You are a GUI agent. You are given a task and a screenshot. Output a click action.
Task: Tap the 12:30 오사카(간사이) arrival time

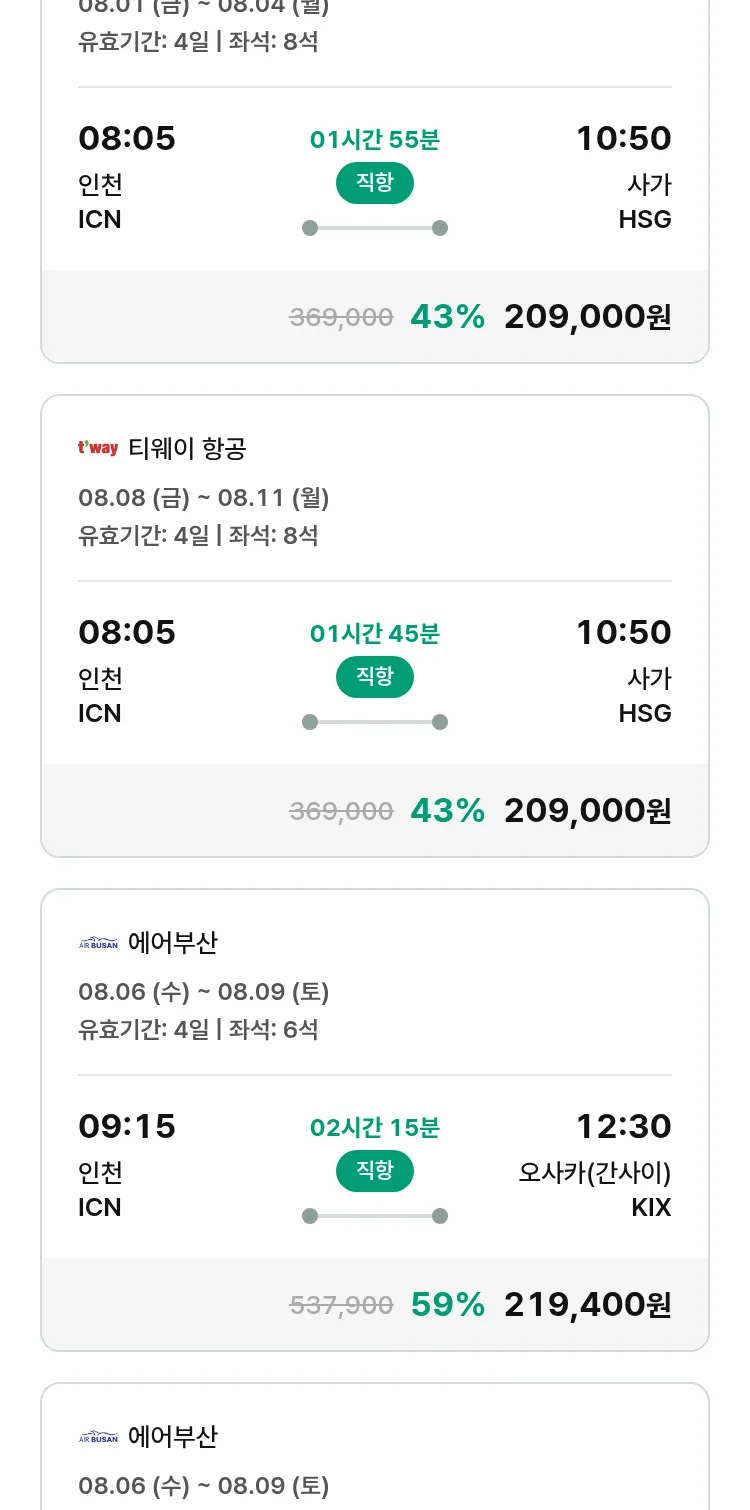pyautogui.click(x=623, y=1126)
